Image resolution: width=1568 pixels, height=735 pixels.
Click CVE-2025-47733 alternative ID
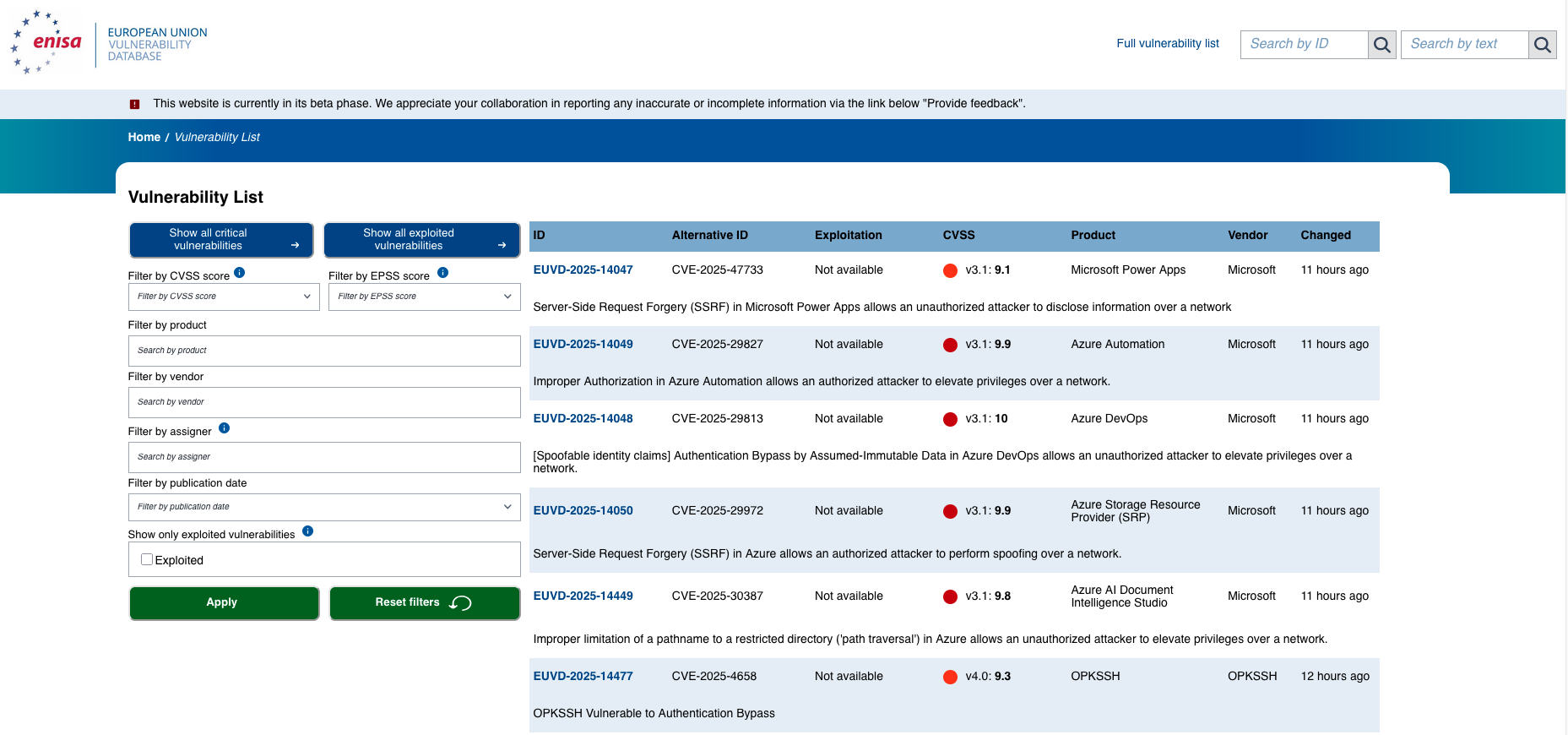[718, 270]
